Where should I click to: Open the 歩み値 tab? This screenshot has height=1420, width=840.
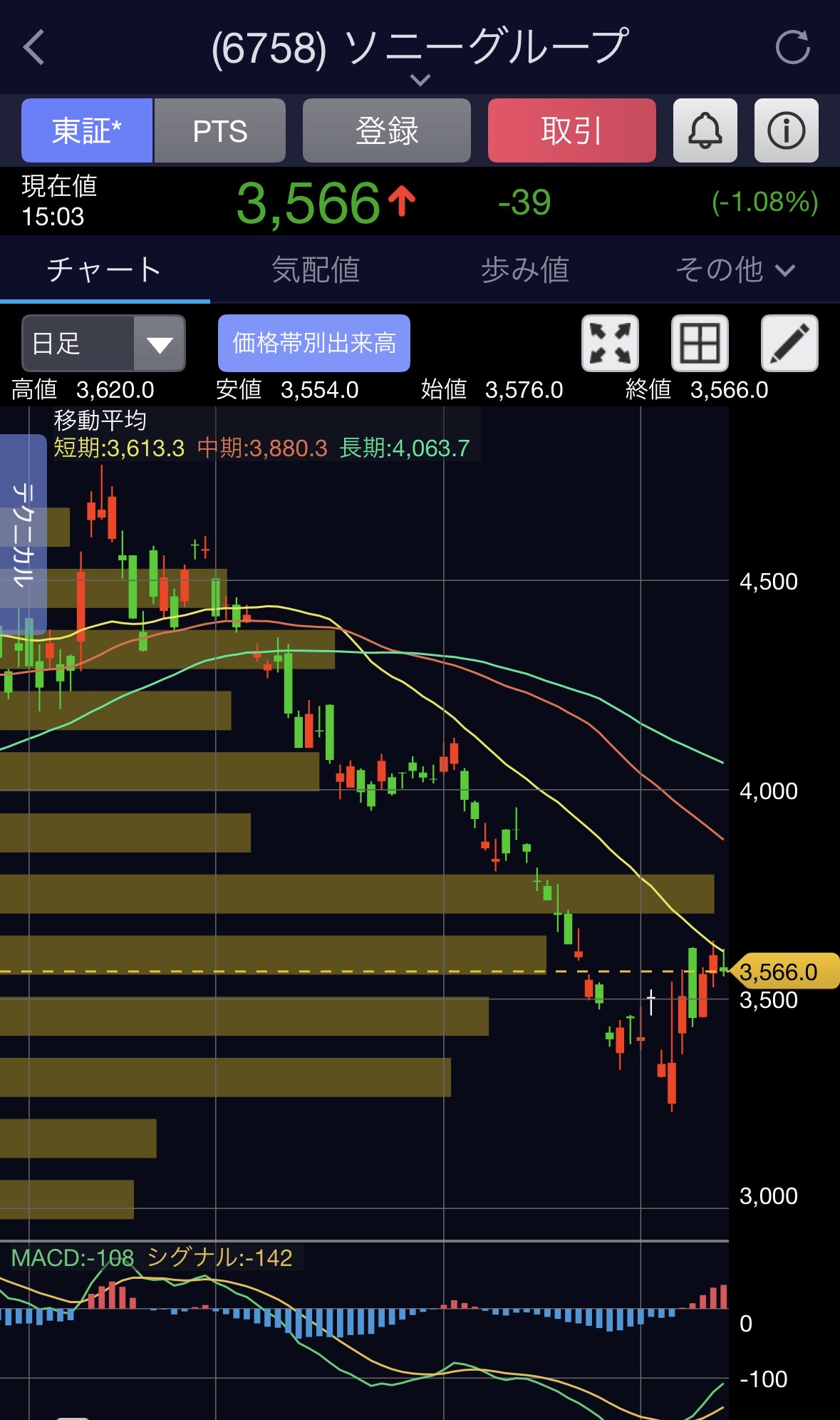[x=525, y=269]
